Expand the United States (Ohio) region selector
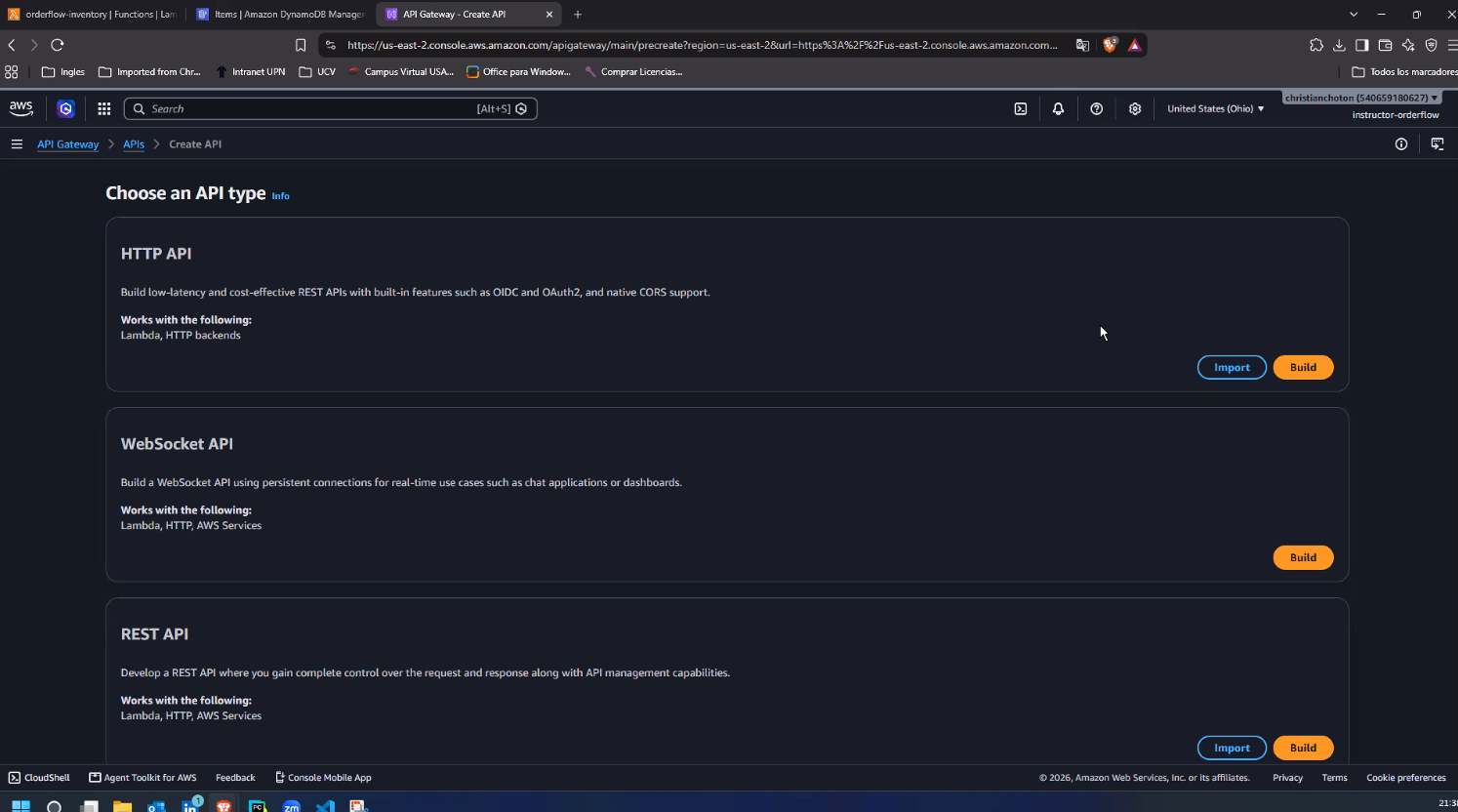The image size is (1458, 812). [x=1215, y=108]
